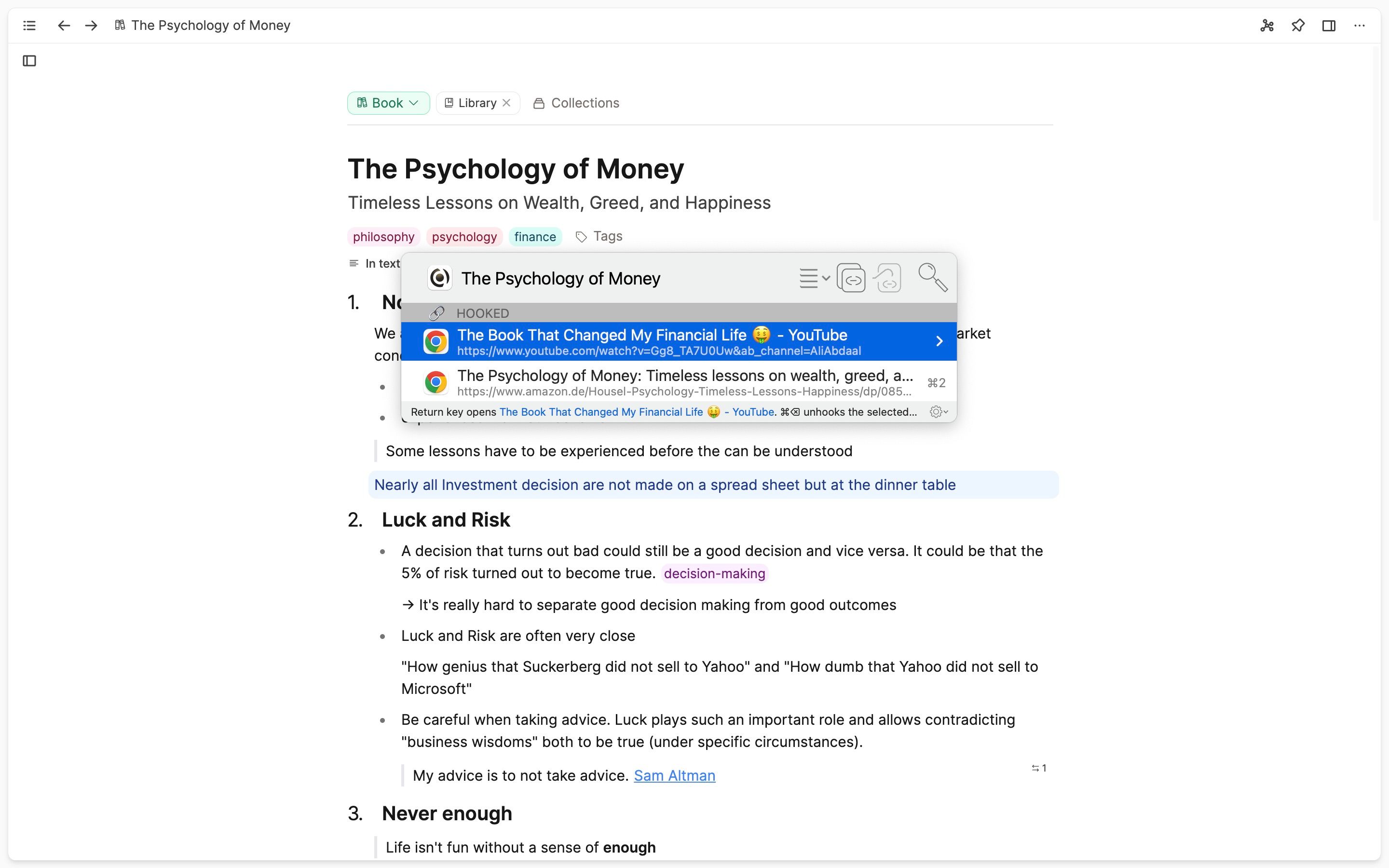This screenshot has width=1389, height=868.
Task: Go forward with the right arrow
Action: (91, 25)
